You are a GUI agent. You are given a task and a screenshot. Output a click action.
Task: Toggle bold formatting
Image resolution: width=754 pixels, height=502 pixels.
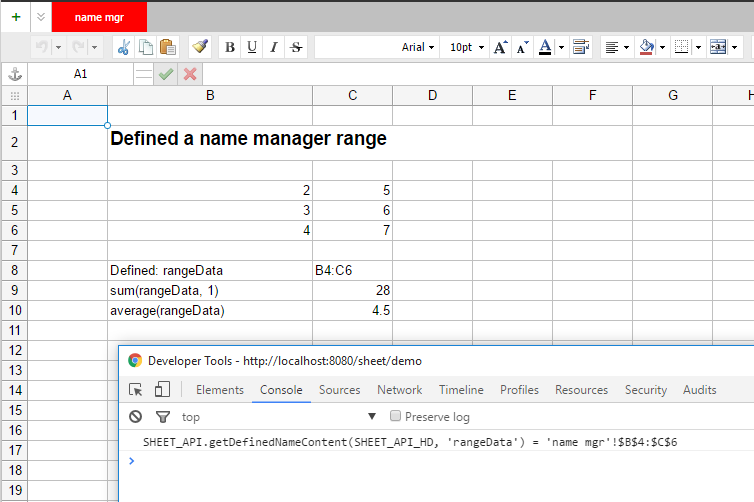(x=230, y=47)
